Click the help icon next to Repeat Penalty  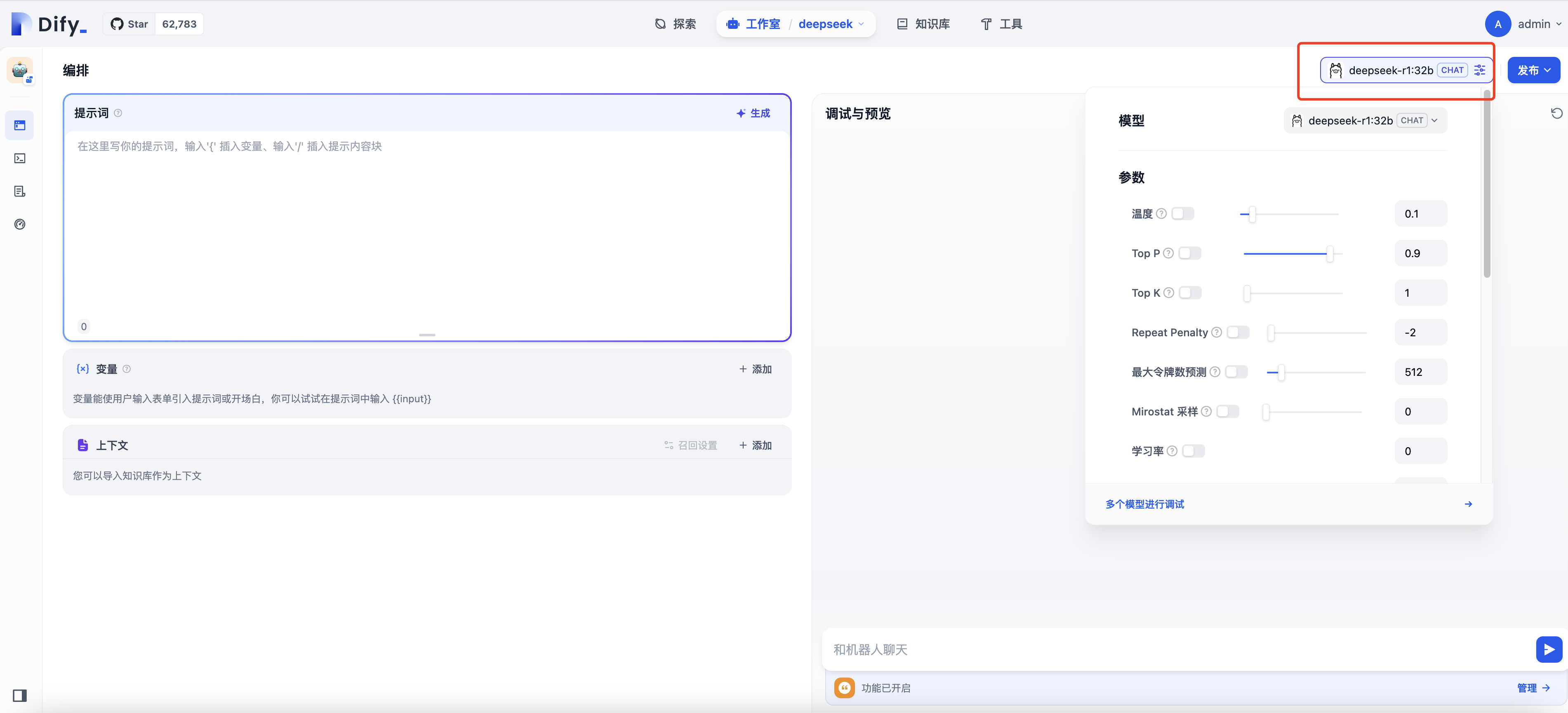pos(1216,332)
